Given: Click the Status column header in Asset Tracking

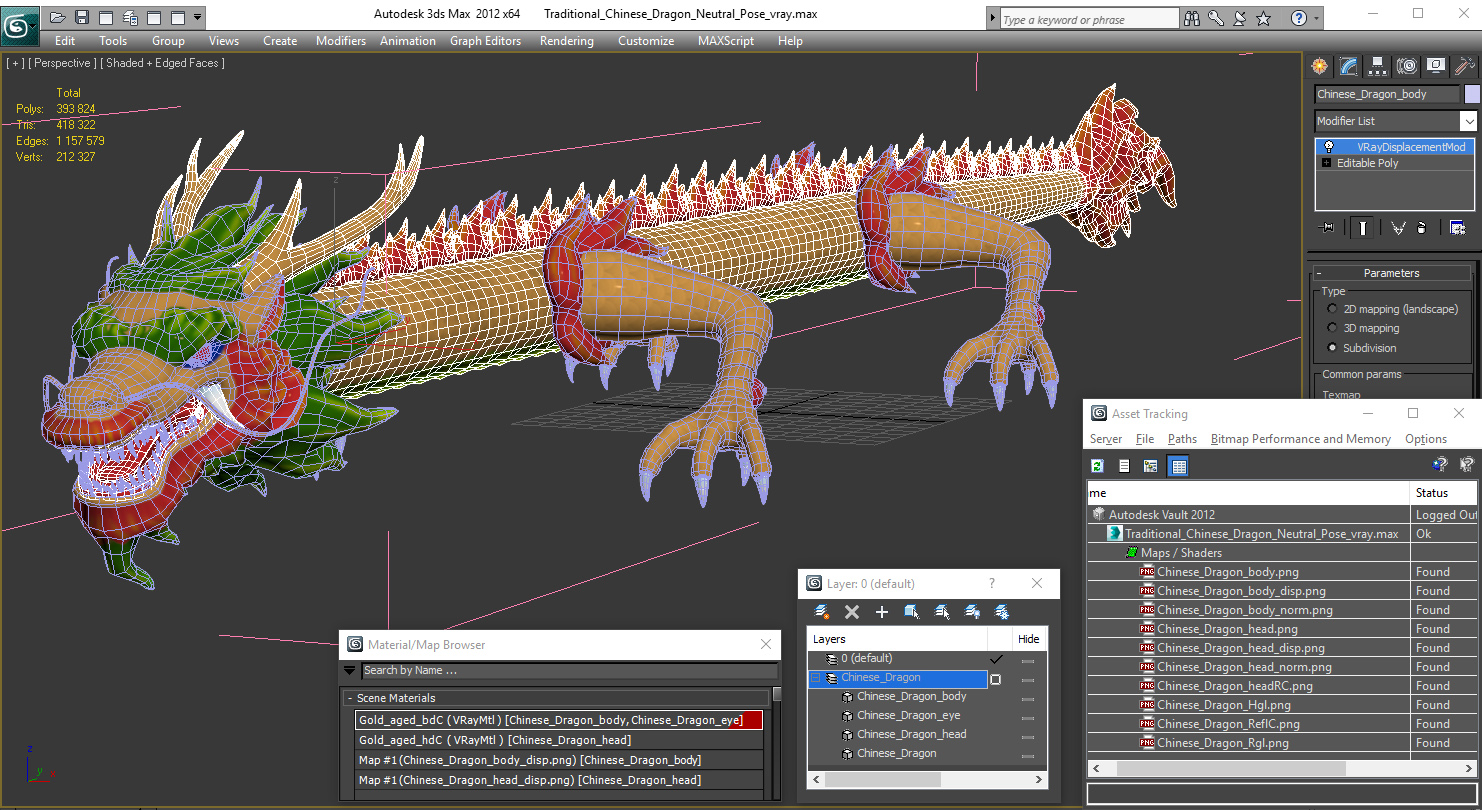Looking at the screenshot, I should [1443, 493].
